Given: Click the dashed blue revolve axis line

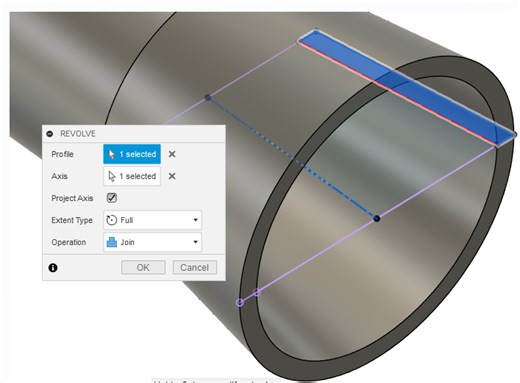Looking at the screenshot, I should click(292, 158).
